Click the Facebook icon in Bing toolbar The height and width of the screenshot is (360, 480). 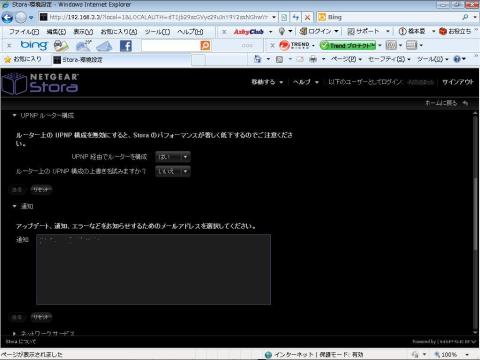[126, 45]
